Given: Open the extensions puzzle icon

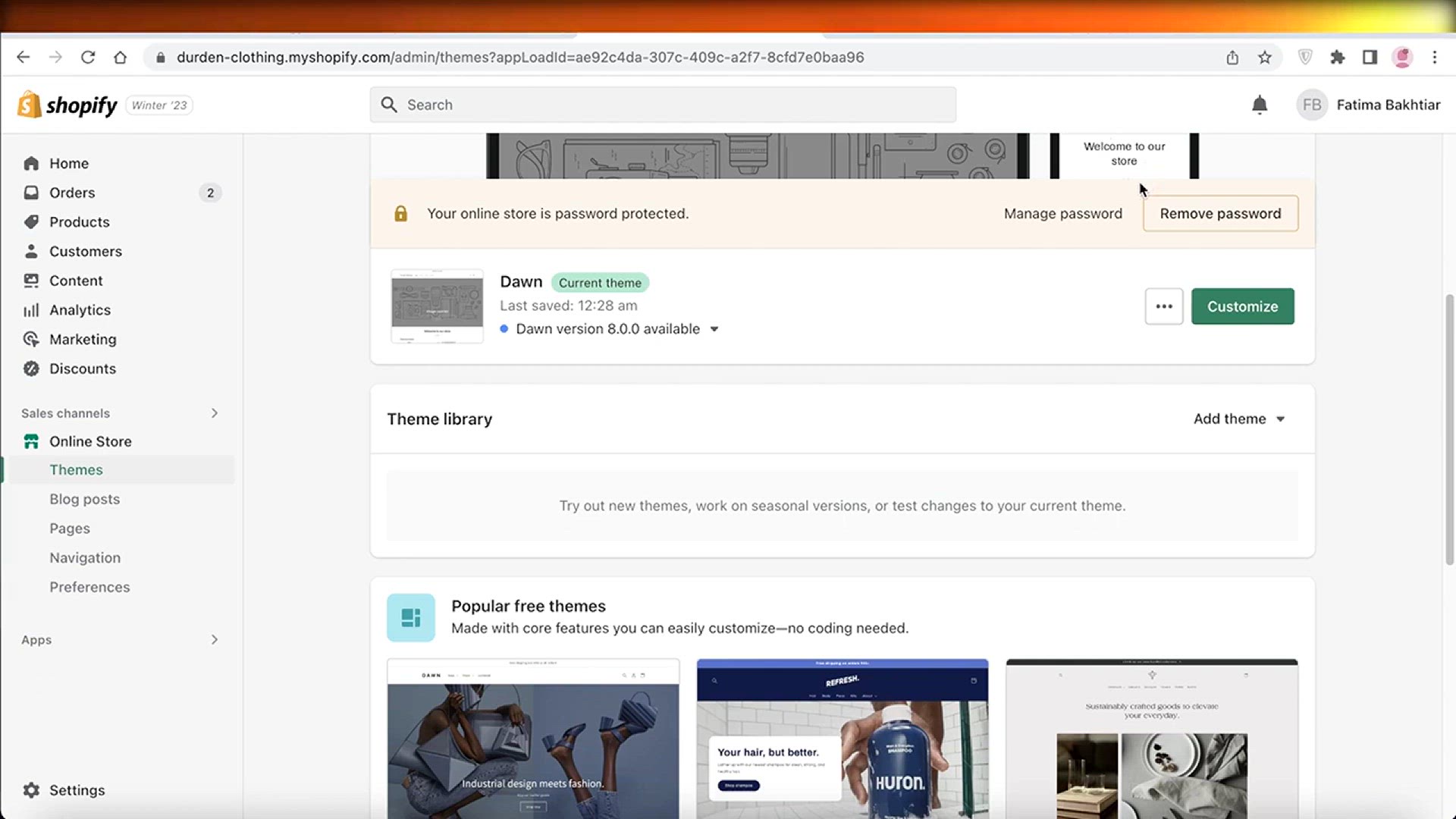Looking at the screenshot, I should coord(1338,57).
